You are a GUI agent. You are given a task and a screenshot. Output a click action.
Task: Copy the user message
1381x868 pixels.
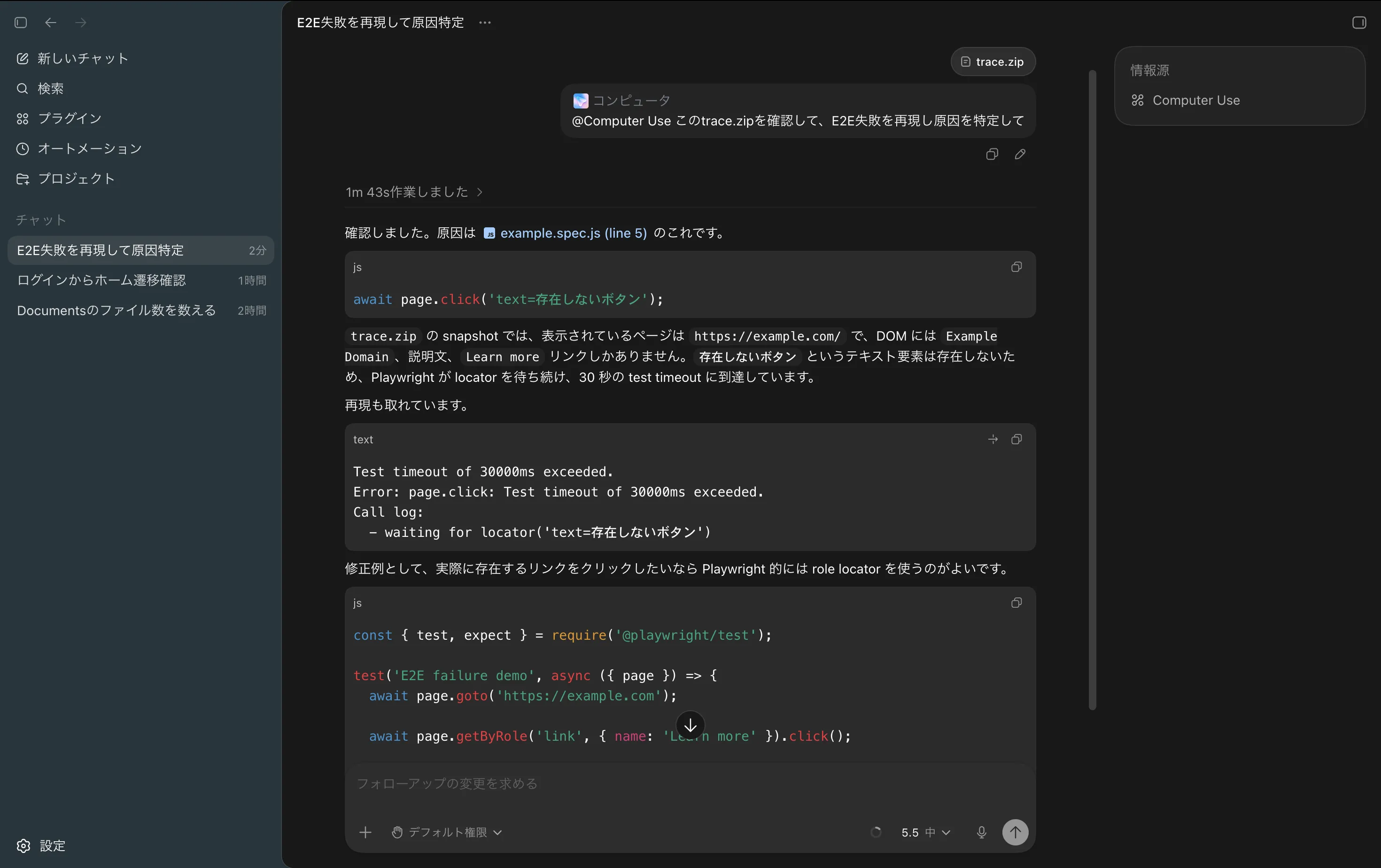[x=992, y=154]
